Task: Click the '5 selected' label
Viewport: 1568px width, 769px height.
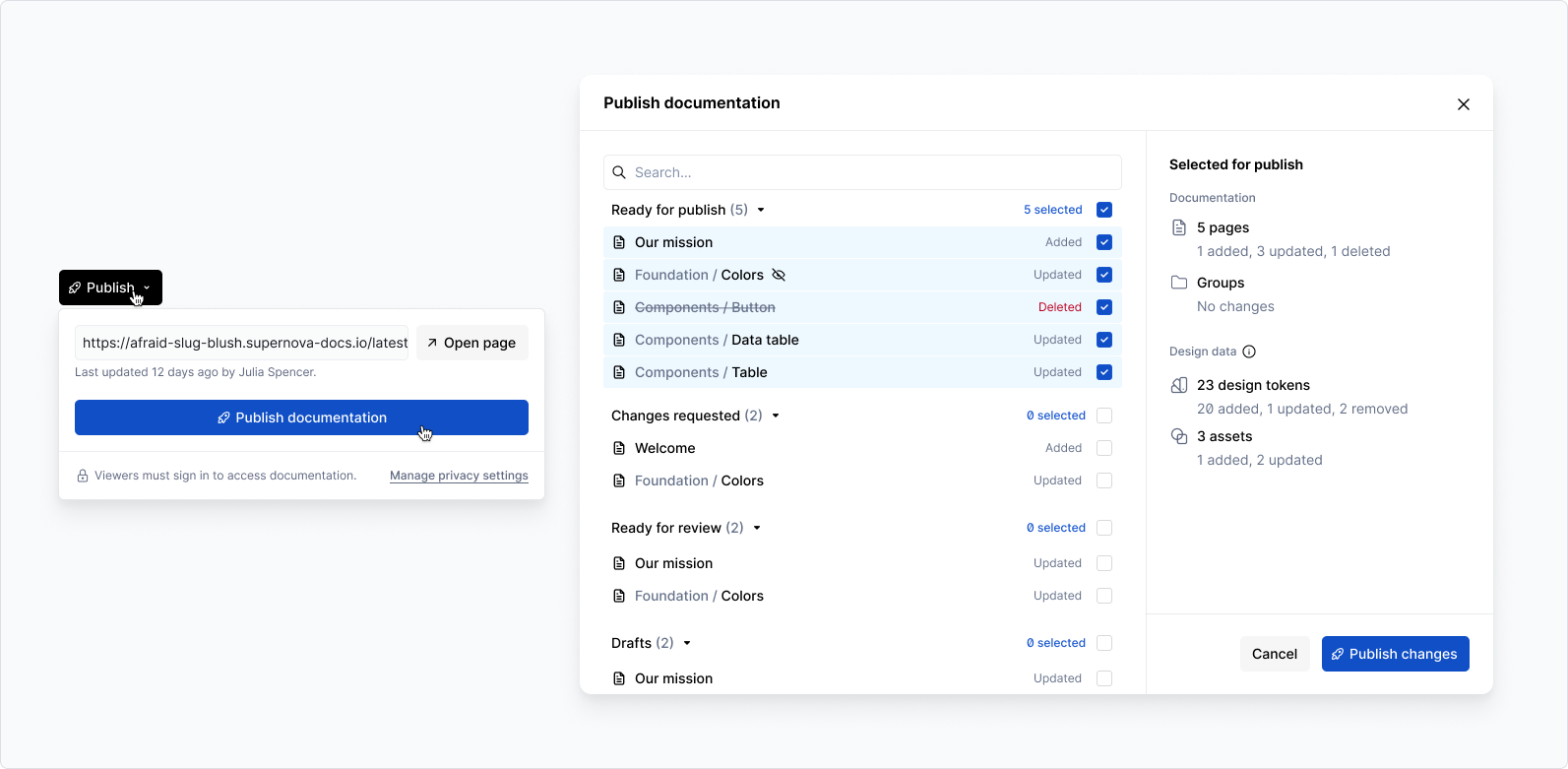Action: pos(1052,210)
